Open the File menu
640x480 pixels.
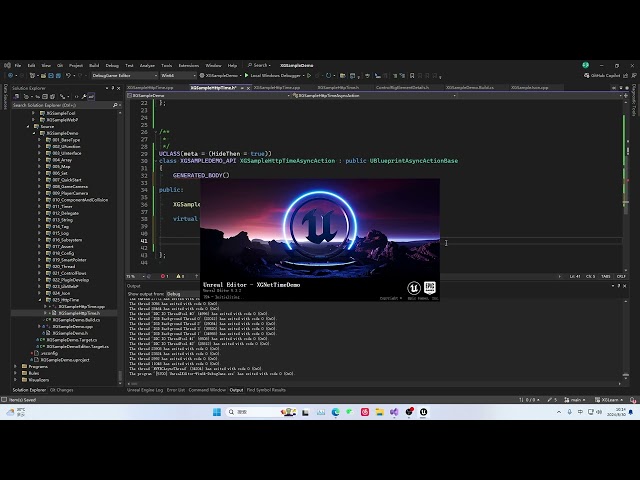coord(18,65)
